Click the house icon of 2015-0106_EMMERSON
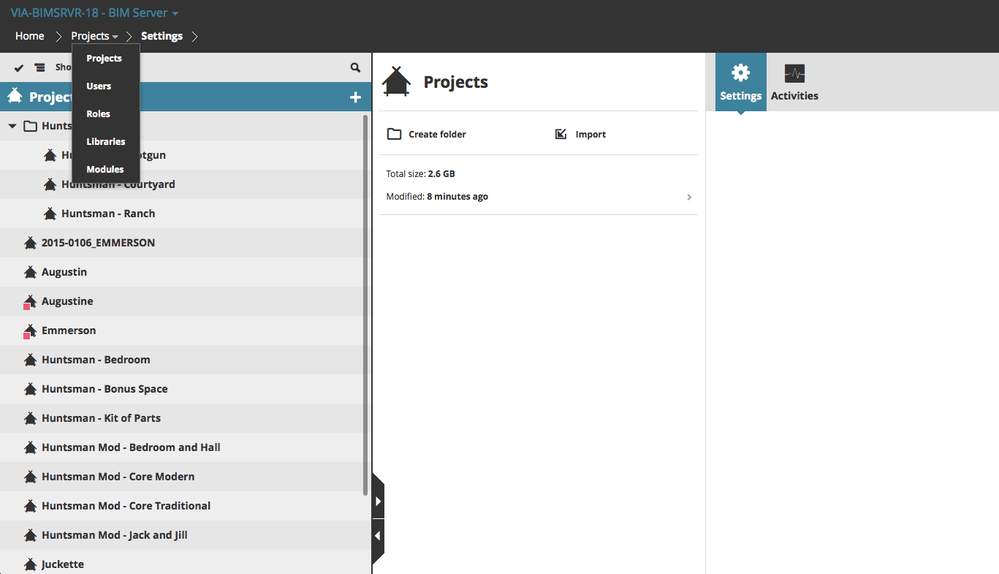Image resolution: width=999 pixels, height=574 pixels. coord(30,243)
